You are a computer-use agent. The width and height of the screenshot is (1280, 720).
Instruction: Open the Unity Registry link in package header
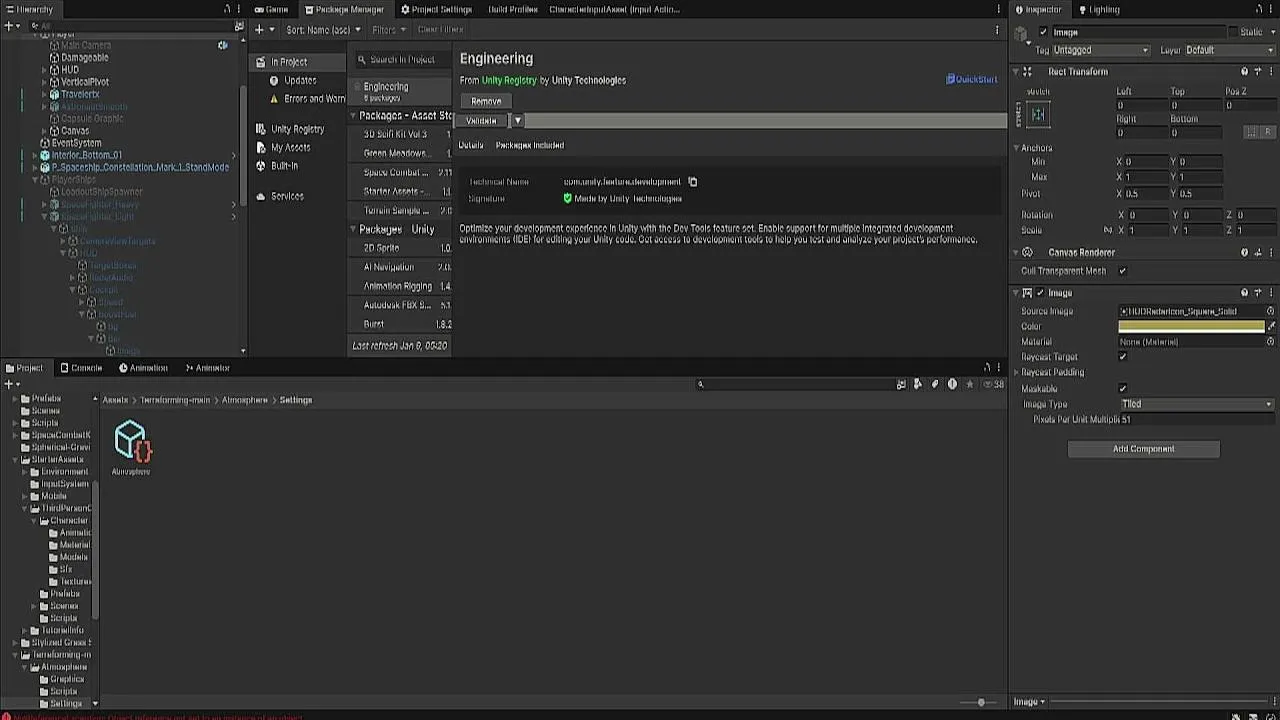(509, 80)
